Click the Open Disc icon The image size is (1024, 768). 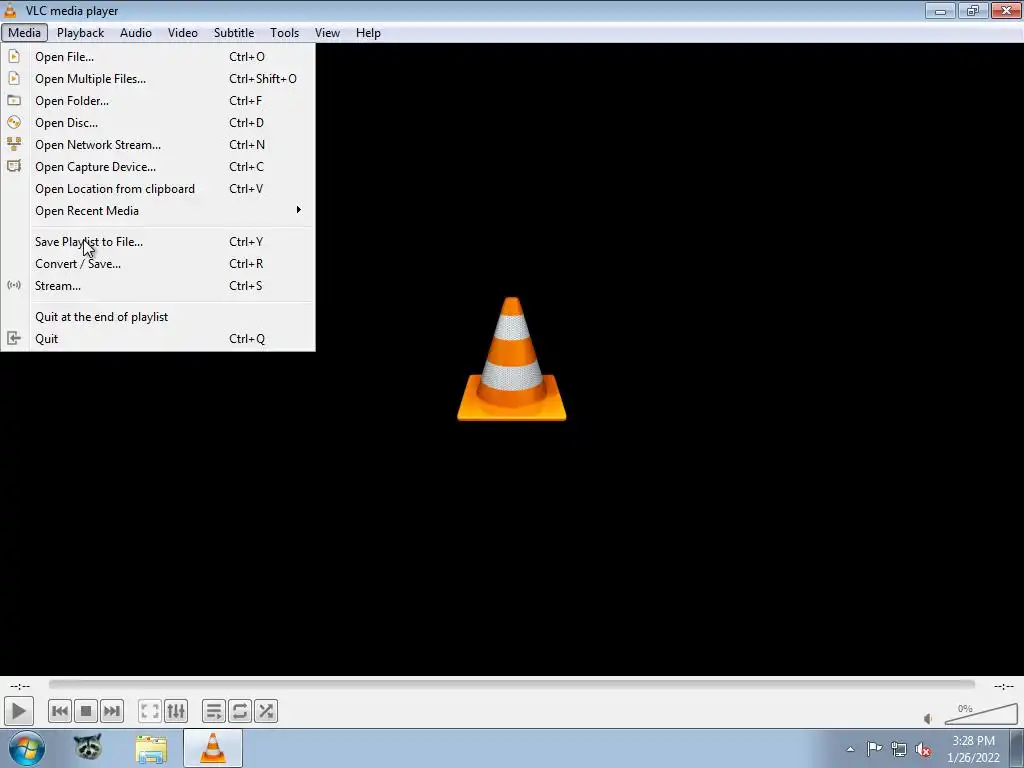[x=14, y=122]
